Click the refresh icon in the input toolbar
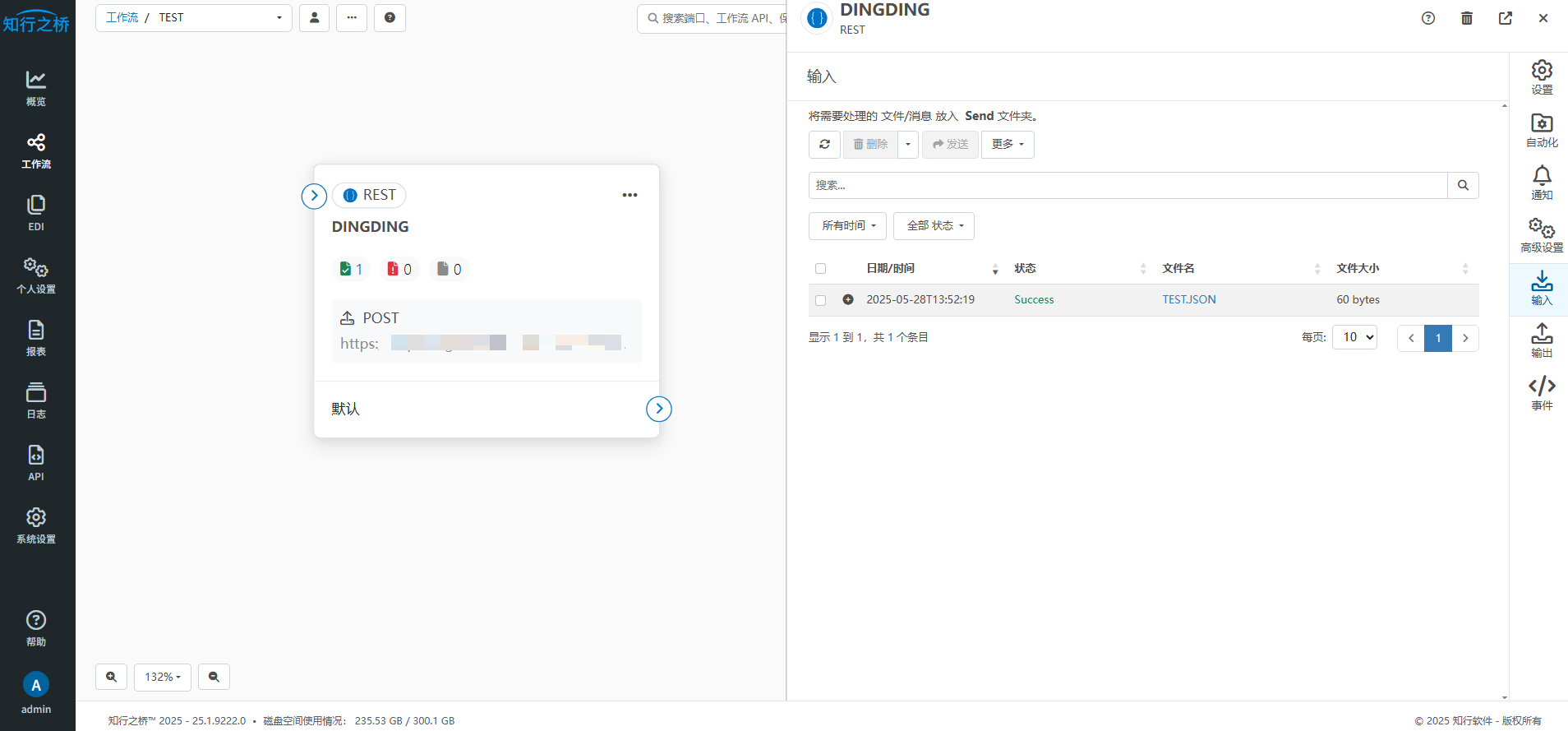Screen dimensions: 1568x731 [x=824, y=145]
